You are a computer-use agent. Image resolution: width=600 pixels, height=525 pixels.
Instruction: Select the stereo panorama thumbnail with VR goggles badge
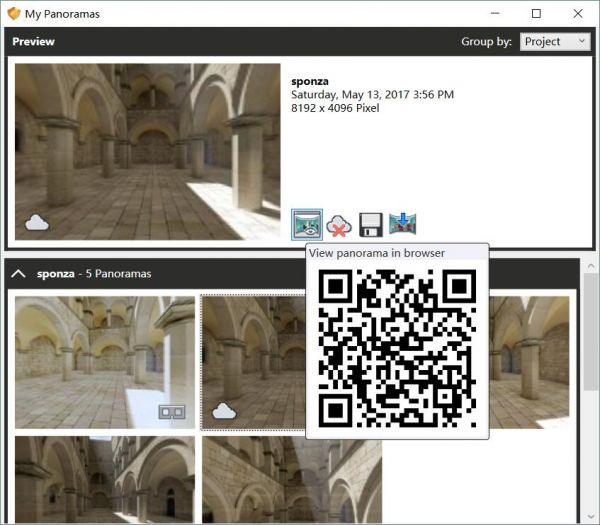point(105,362)
